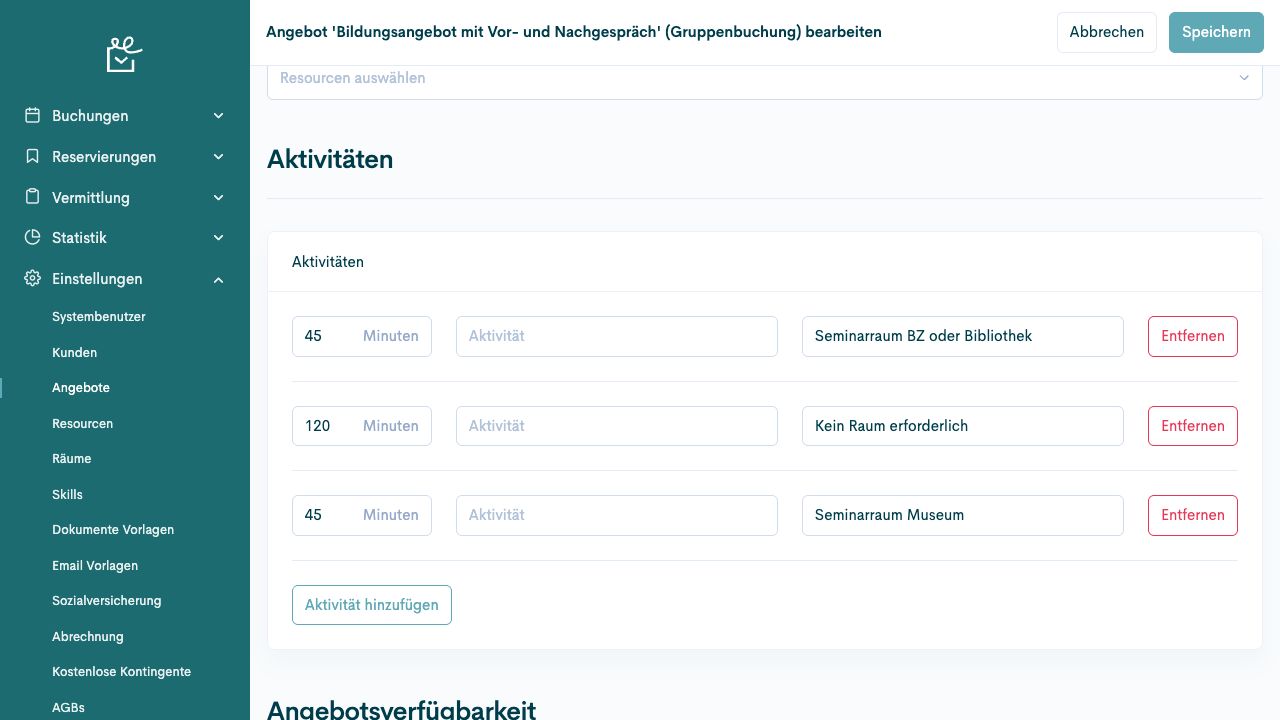Open Abrechnung settings
1280x720 pixels.
pyautogui.click(x=88, y=637)
